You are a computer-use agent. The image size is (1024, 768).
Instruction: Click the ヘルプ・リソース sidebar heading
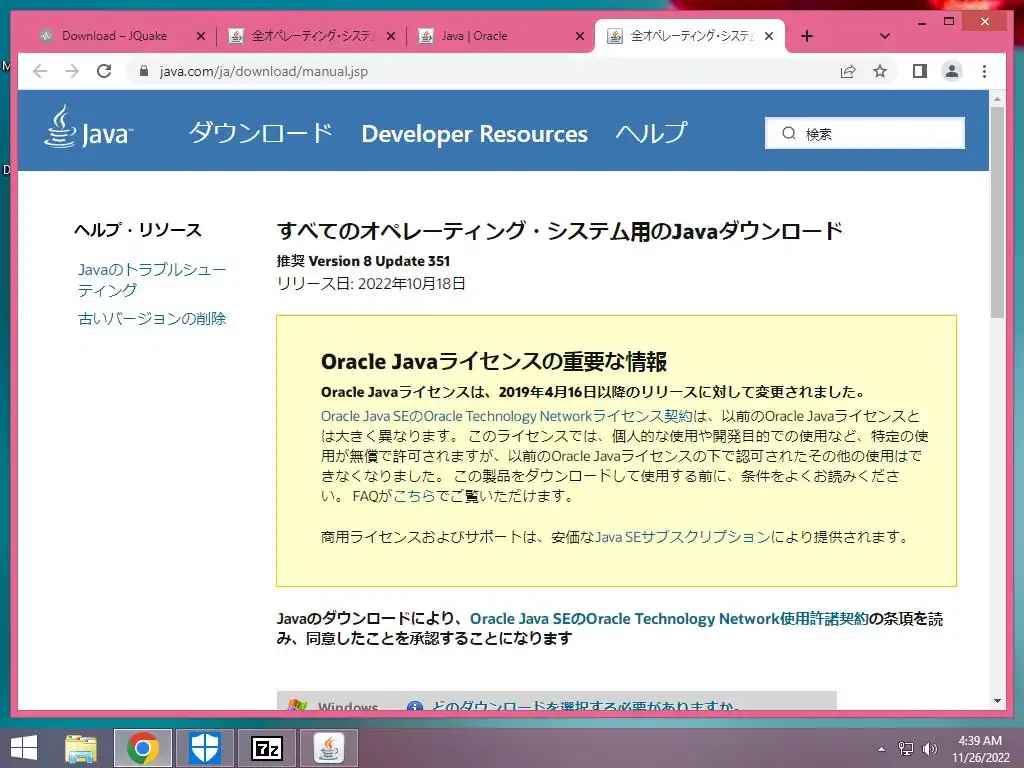pyautogui.click(x=138, y=230)
